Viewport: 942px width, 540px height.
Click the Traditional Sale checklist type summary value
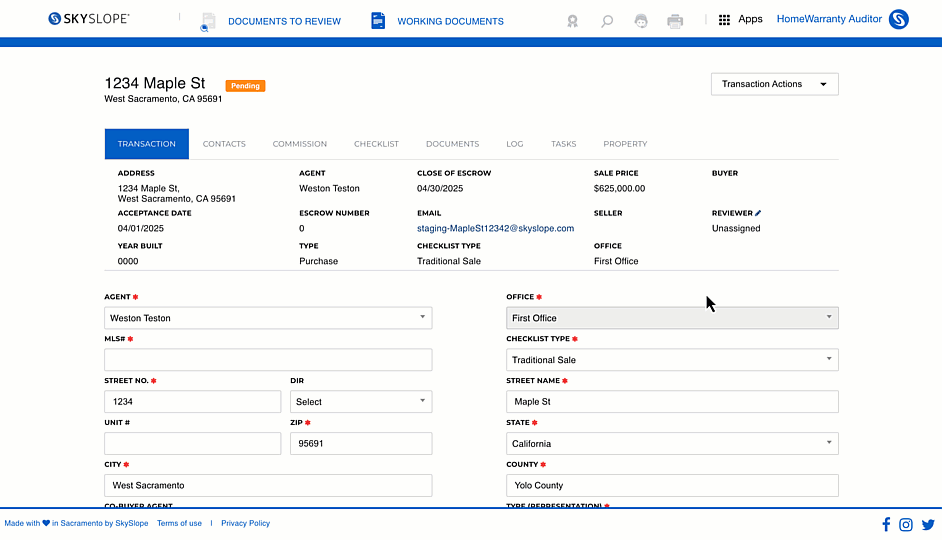(x=449, y=261)
